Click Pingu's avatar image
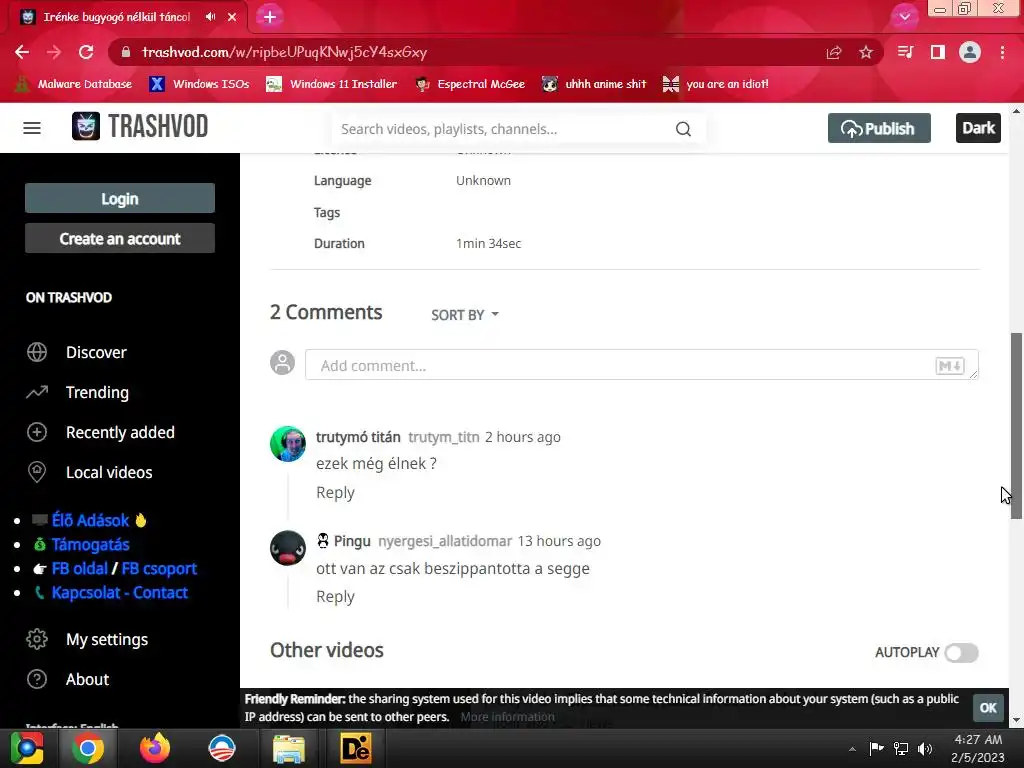 287,548
